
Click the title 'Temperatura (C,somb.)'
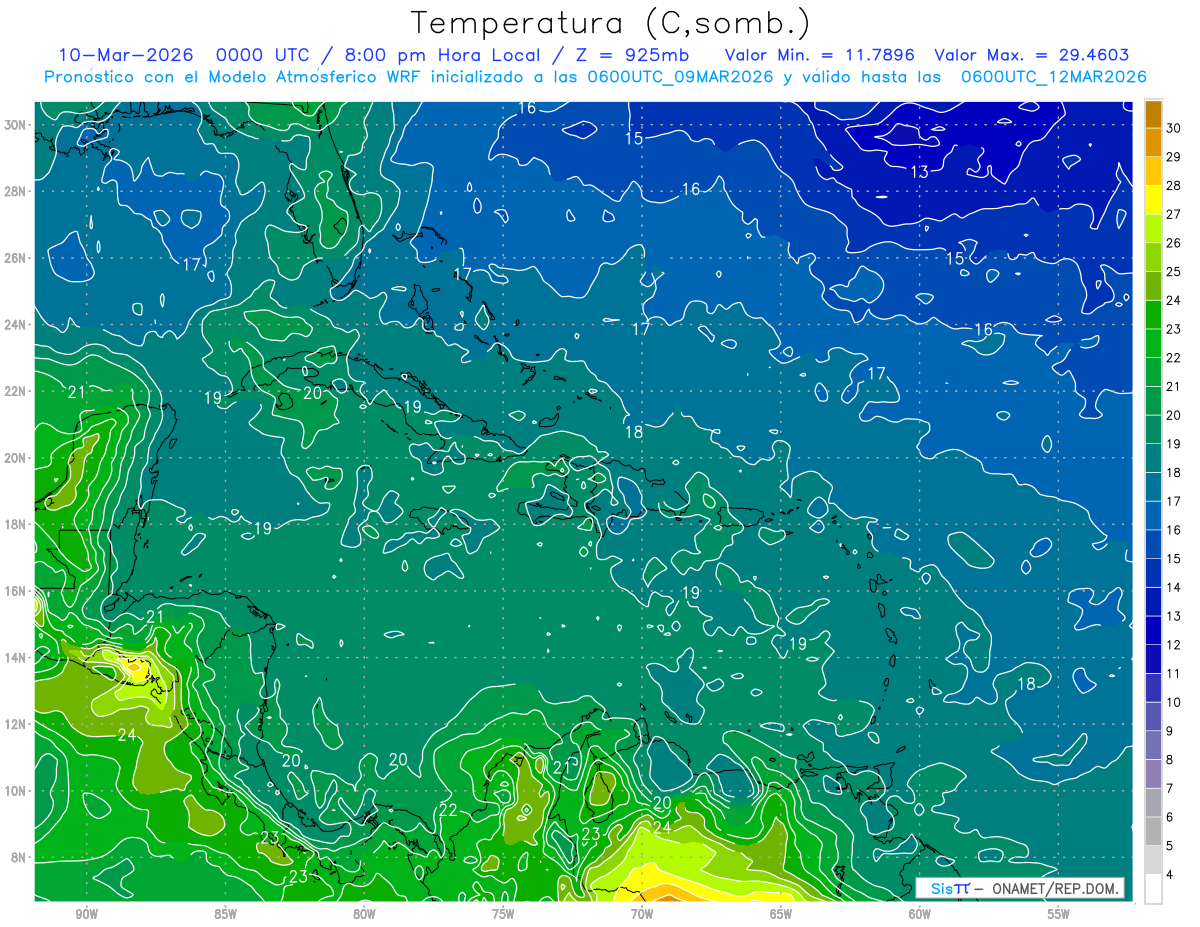point(611,24)
